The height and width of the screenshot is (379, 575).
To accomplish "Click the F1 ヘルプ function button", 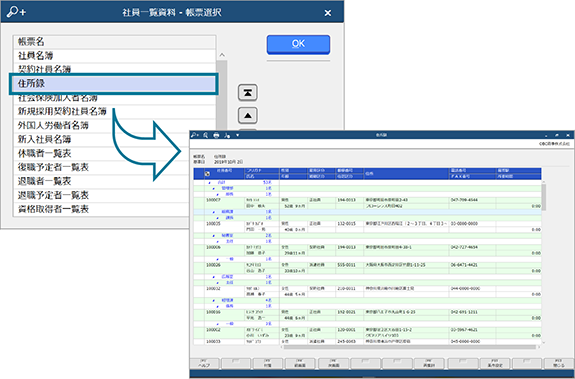I will point(204,364).
